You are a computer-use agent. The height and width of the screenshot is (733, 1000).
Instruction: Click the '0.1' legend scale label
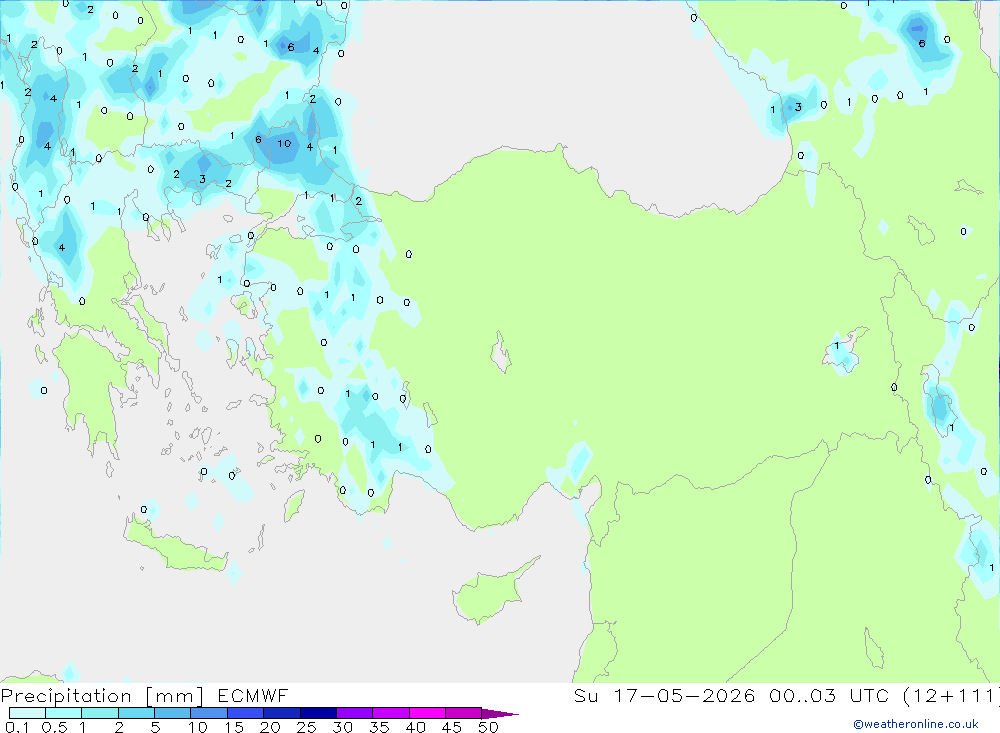pos(17,727)
